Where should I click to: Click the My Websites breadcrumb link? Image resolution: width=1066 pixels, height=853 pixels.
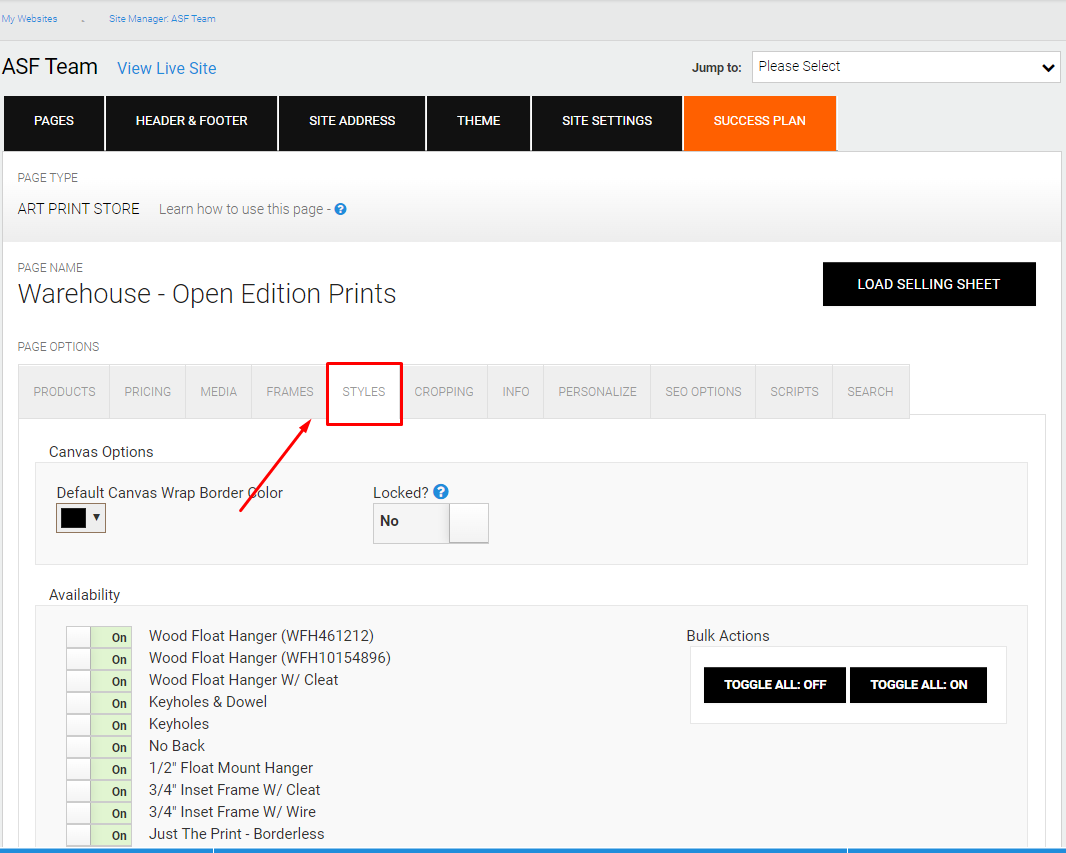(x=30, y=19)
